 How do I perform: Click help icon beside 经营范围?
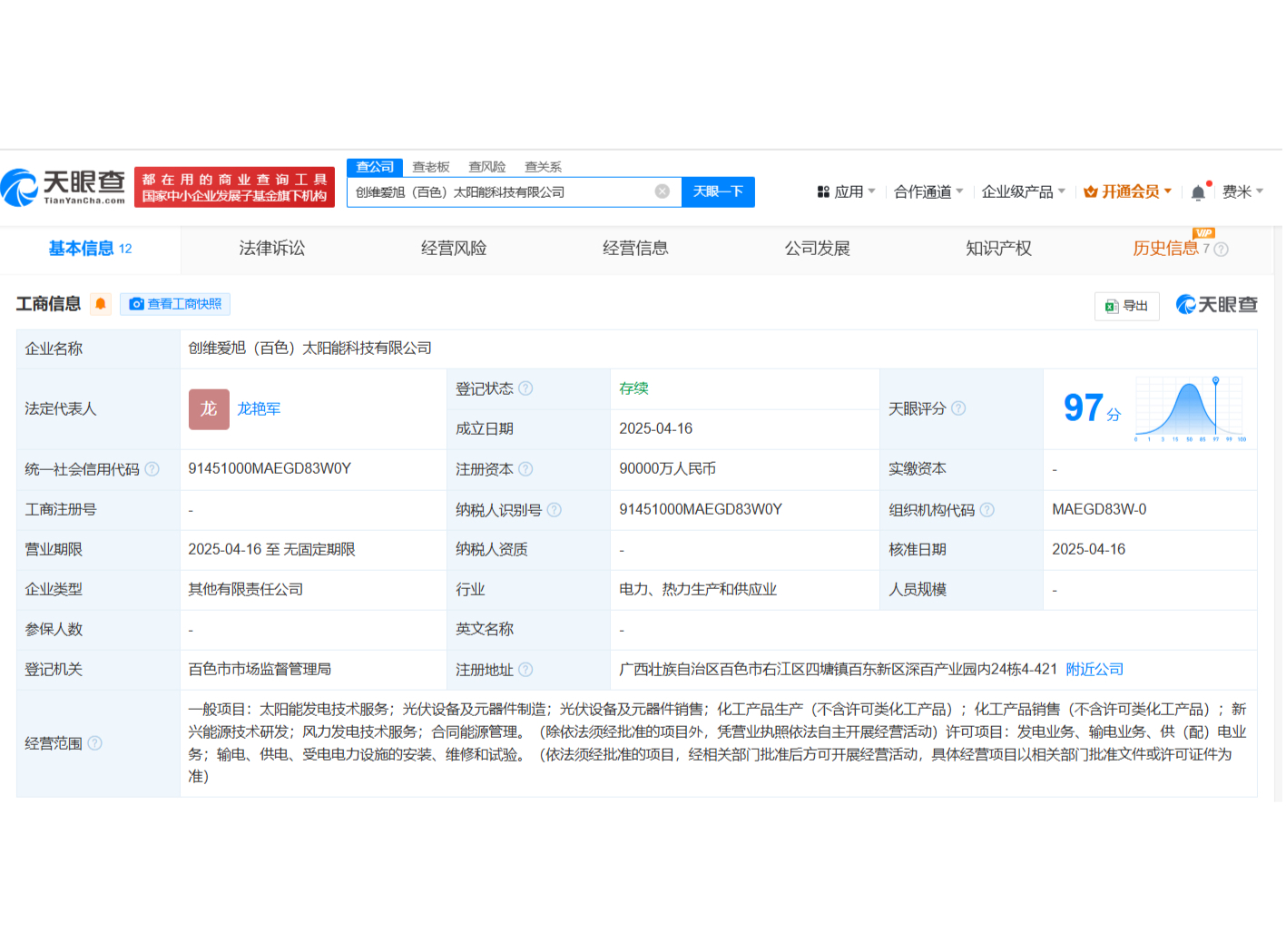(94, 743)
